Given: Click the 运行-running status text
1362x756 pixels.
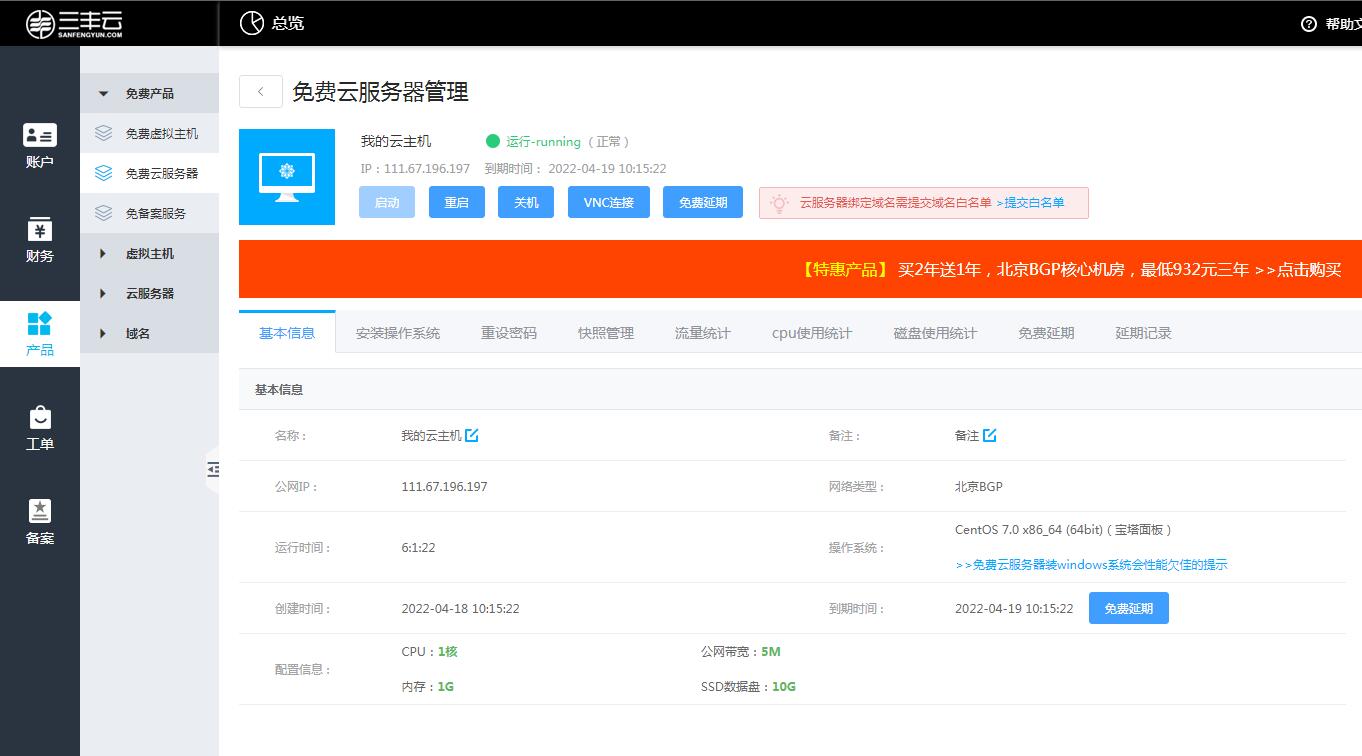Looking at the screenshot, I should click(x=543, y=142).
